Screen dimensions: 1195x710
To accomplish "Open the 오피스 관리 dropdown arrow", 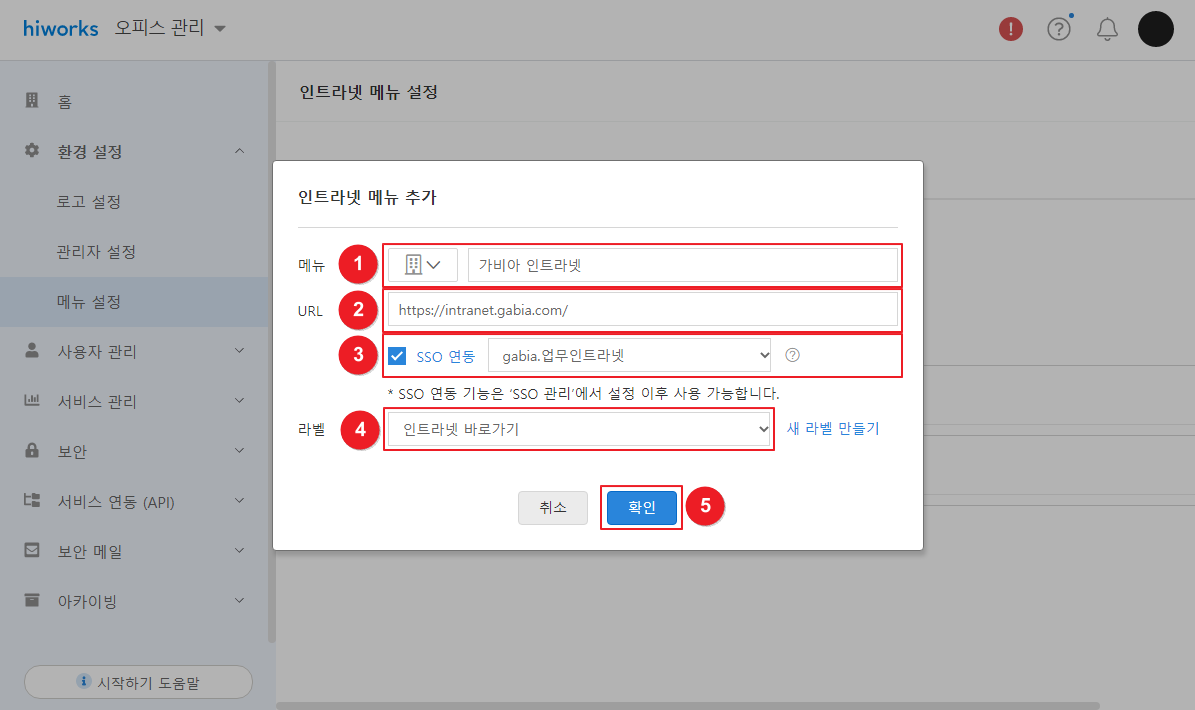I will [219, 29].
